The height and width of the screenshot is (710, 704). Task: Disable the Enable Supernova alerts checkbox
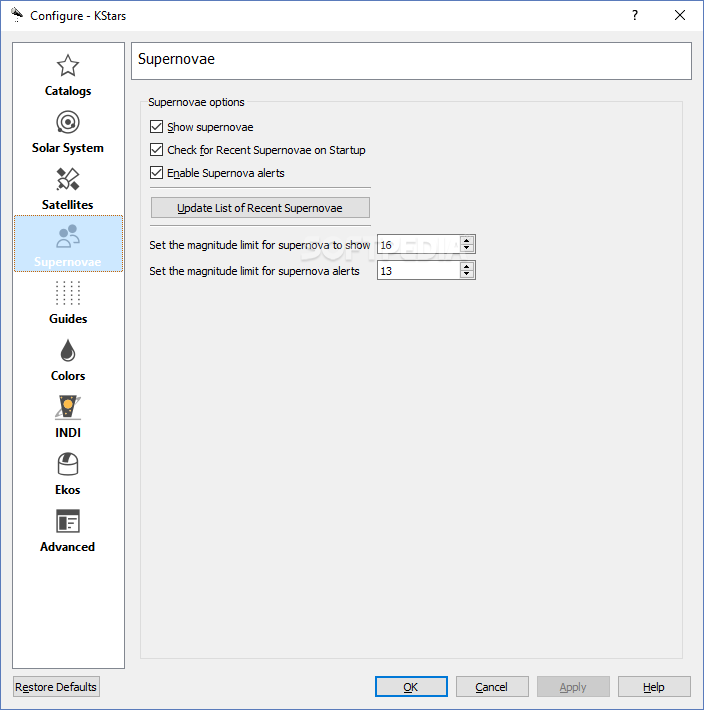(156, 173)
